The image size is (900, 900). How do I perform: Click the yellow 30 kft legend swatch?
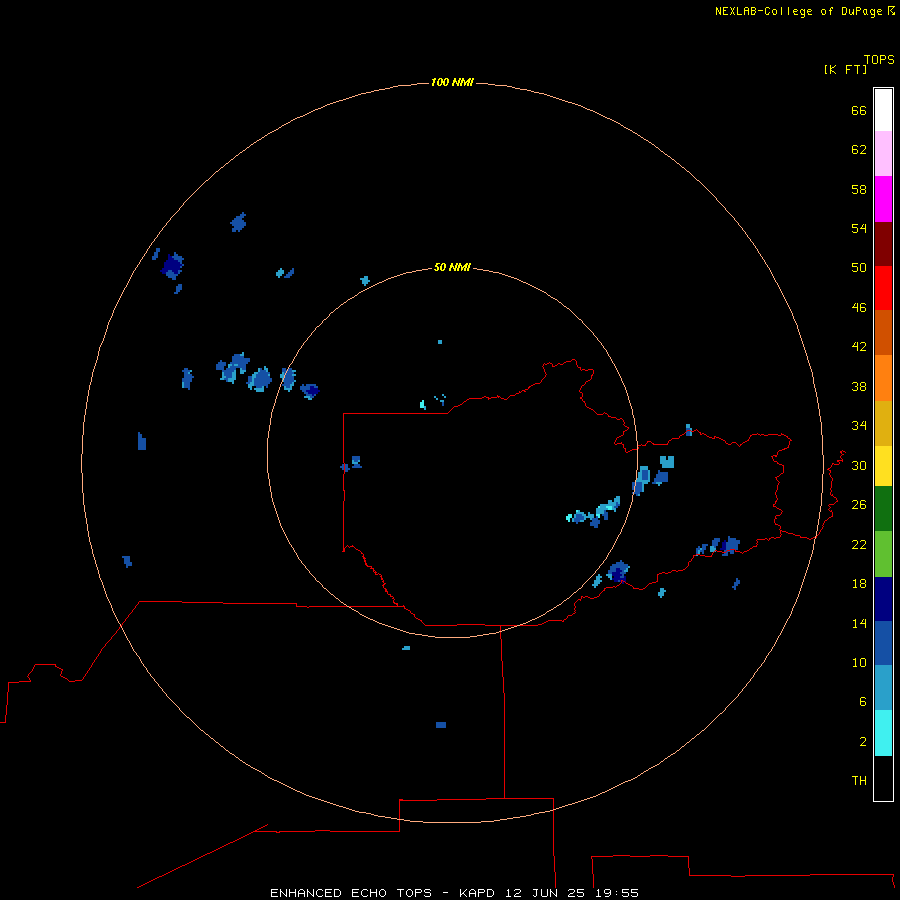coord(883,467)
